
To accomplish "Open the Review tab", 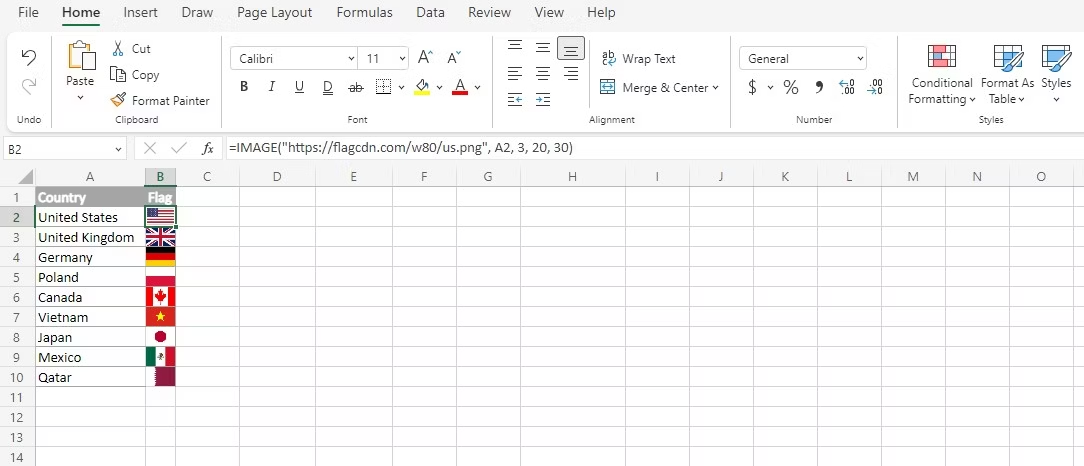I will pos(489,12).
